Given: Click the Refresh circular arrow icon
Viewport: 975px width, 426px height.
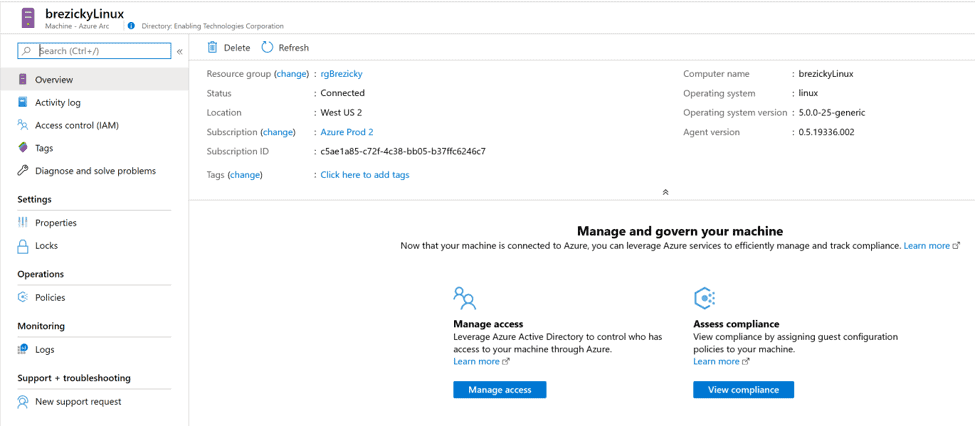Looking at the screenshot, I should click(267, 47).
